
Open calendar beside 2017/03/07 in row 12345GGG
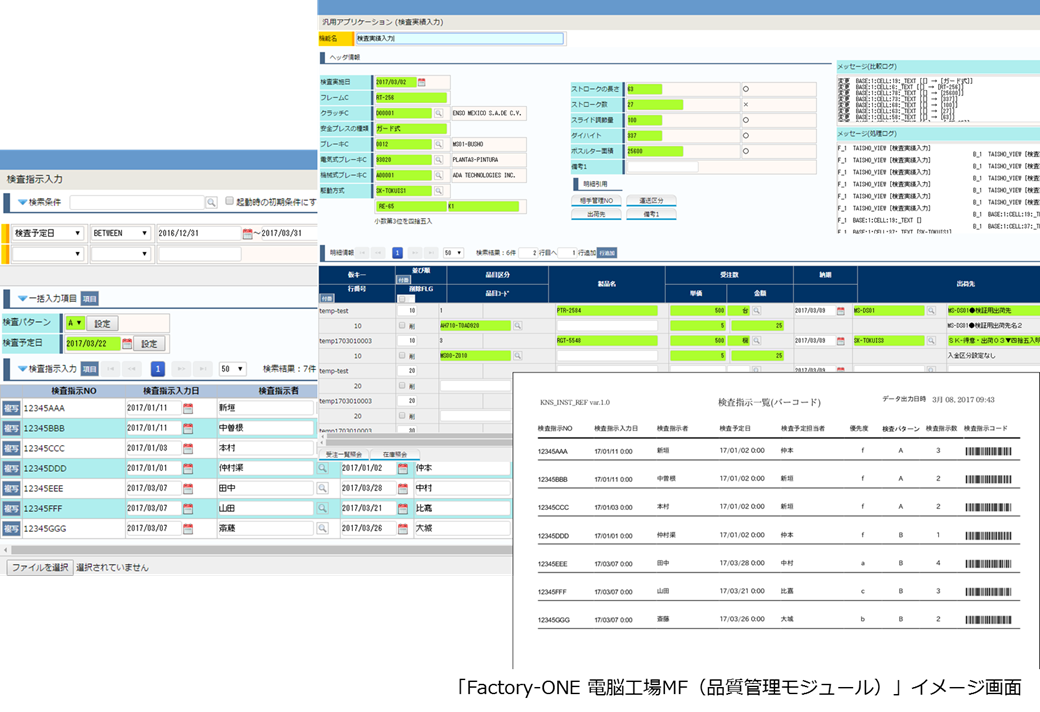click(x=188, y=529)
